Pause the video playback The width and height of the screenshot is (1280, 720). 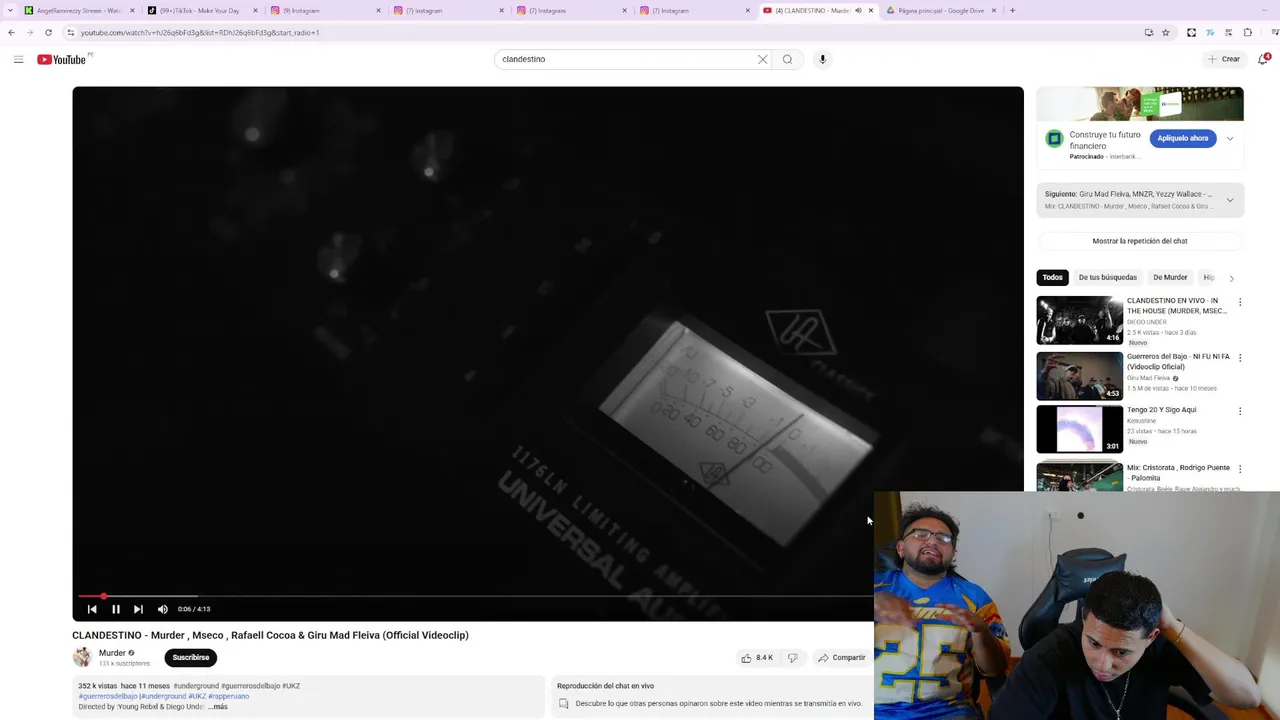115,609
